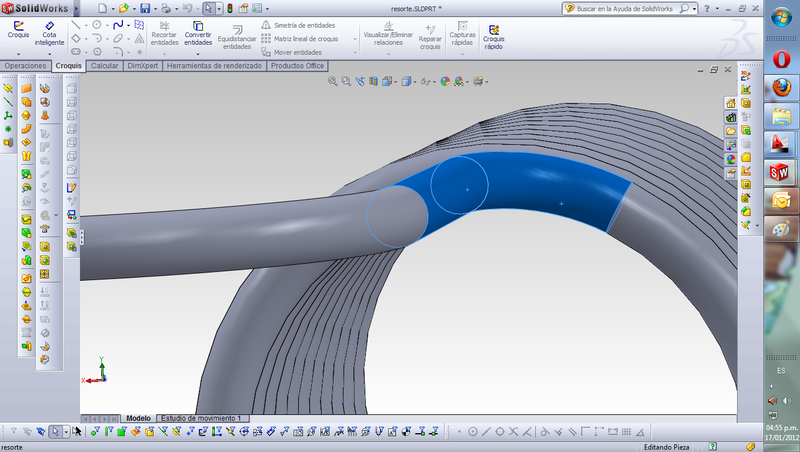Screen dimensions: 800x452
Task: Choose the Rectangle sketch tool
Action: pyautogui.click(x=76, y=38)
